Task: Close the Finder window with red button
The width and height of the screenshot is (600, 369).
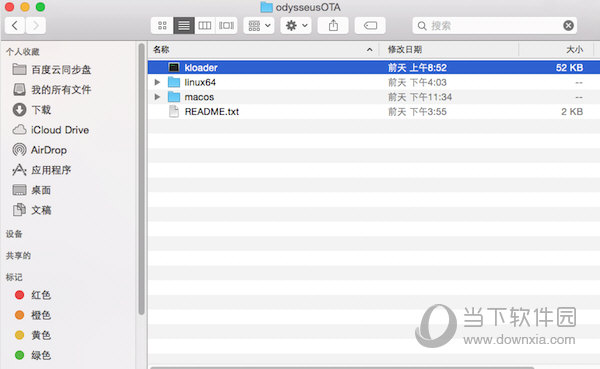Action: point(10,7)
